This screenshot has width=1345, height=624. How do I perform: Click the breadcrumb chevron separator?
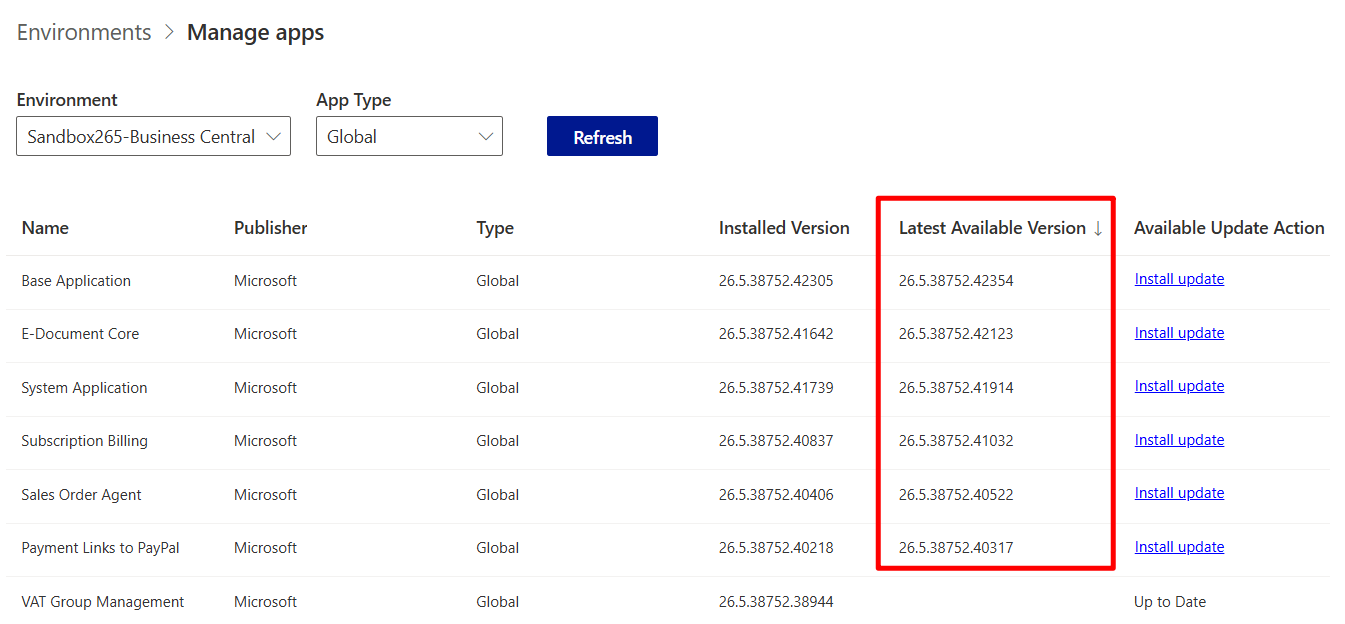point(169,32)
